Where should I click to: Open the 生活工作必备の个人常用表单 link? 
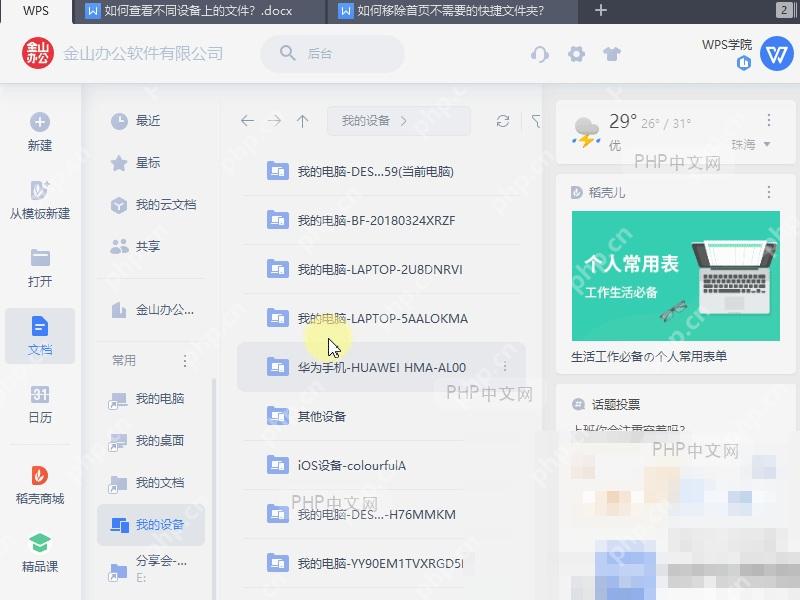[x=649, y=357]
